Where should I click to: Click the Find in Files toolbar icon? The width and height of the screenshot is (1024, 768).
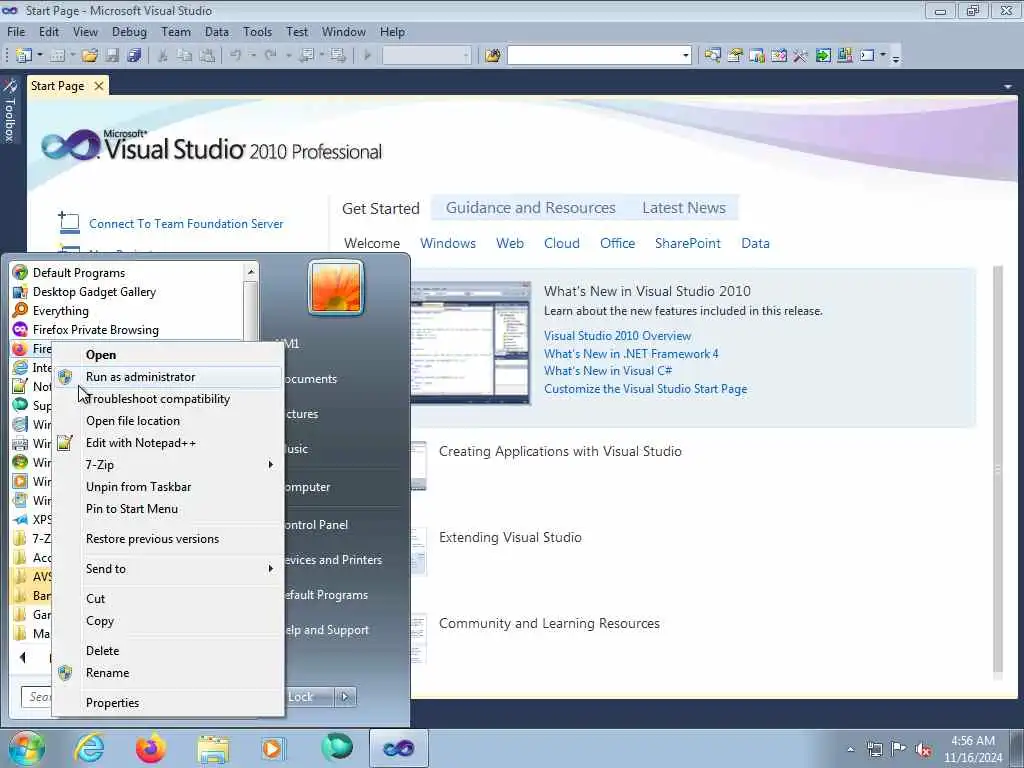pos(492,56)
